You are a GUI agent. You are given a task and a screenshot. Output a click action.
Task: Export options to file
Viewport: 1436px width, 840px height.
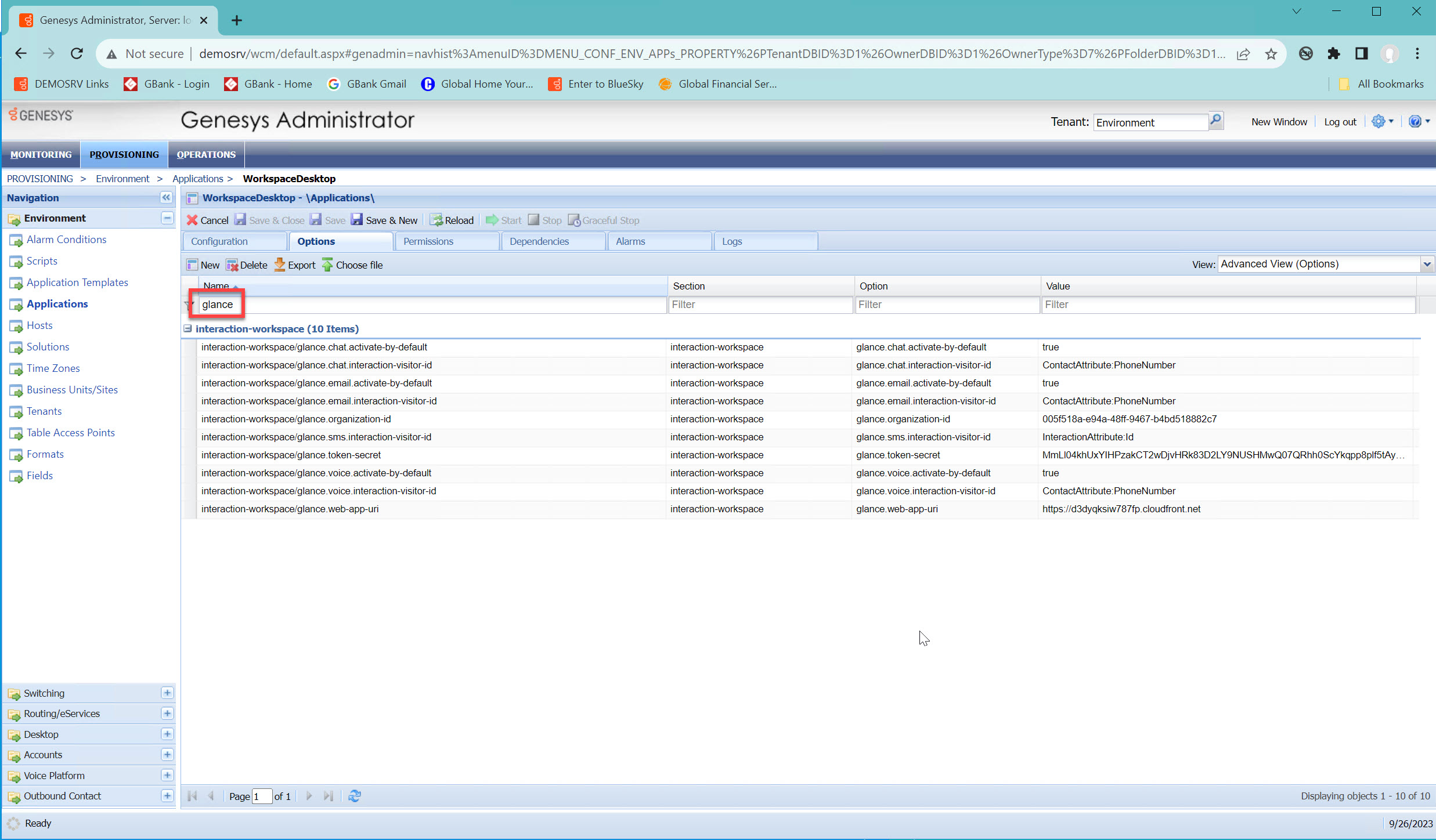coord(295,265)
